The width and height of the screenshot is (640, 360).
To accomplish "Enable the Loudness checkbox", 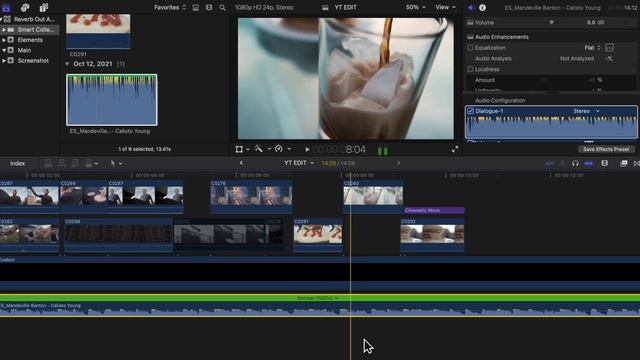I will pos(470,69).
